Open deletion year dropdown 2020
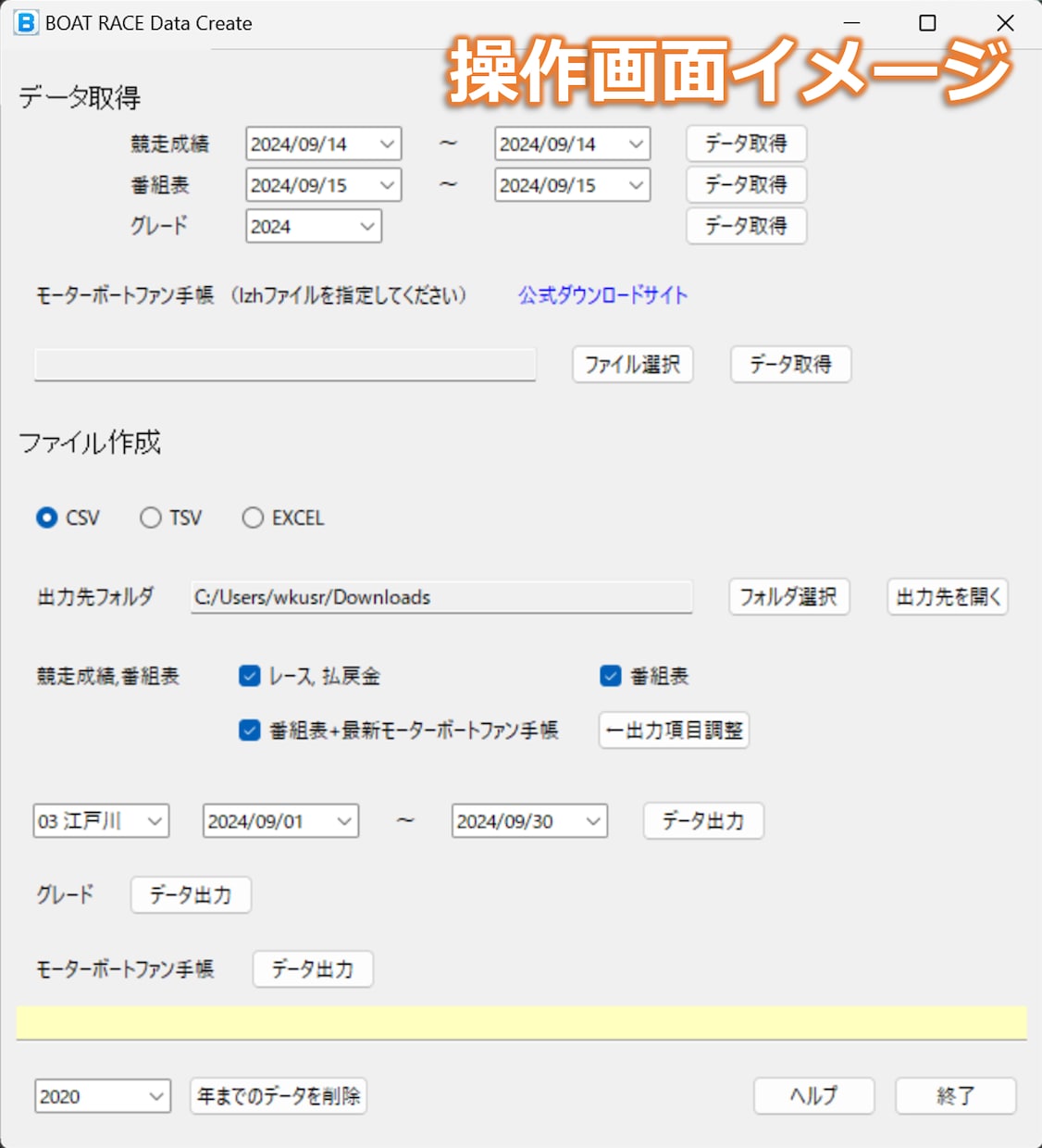Screen dimensions: 1042x1148 [103, 1096]
